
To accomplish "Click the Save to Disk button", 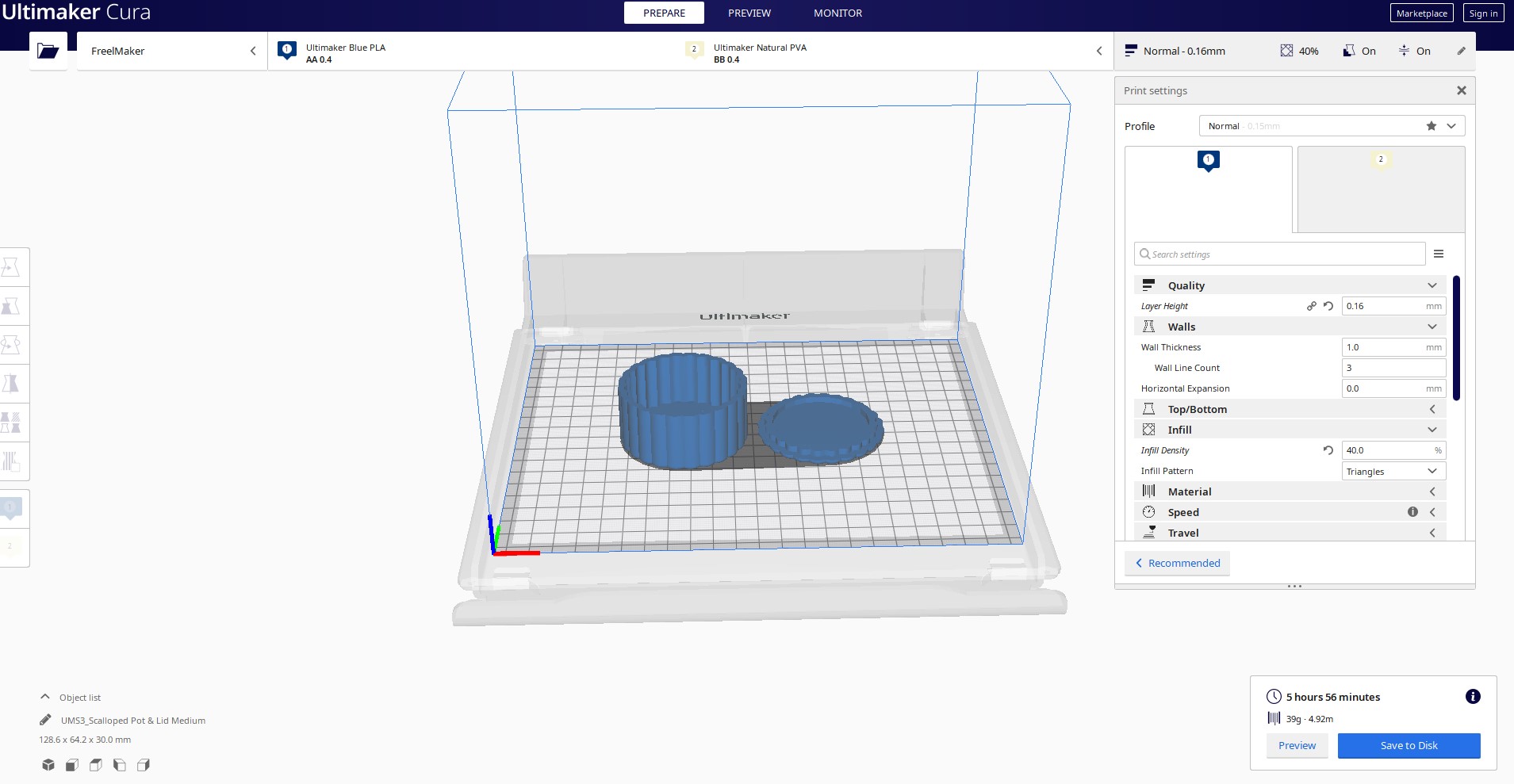I will tap(1409, 745).
